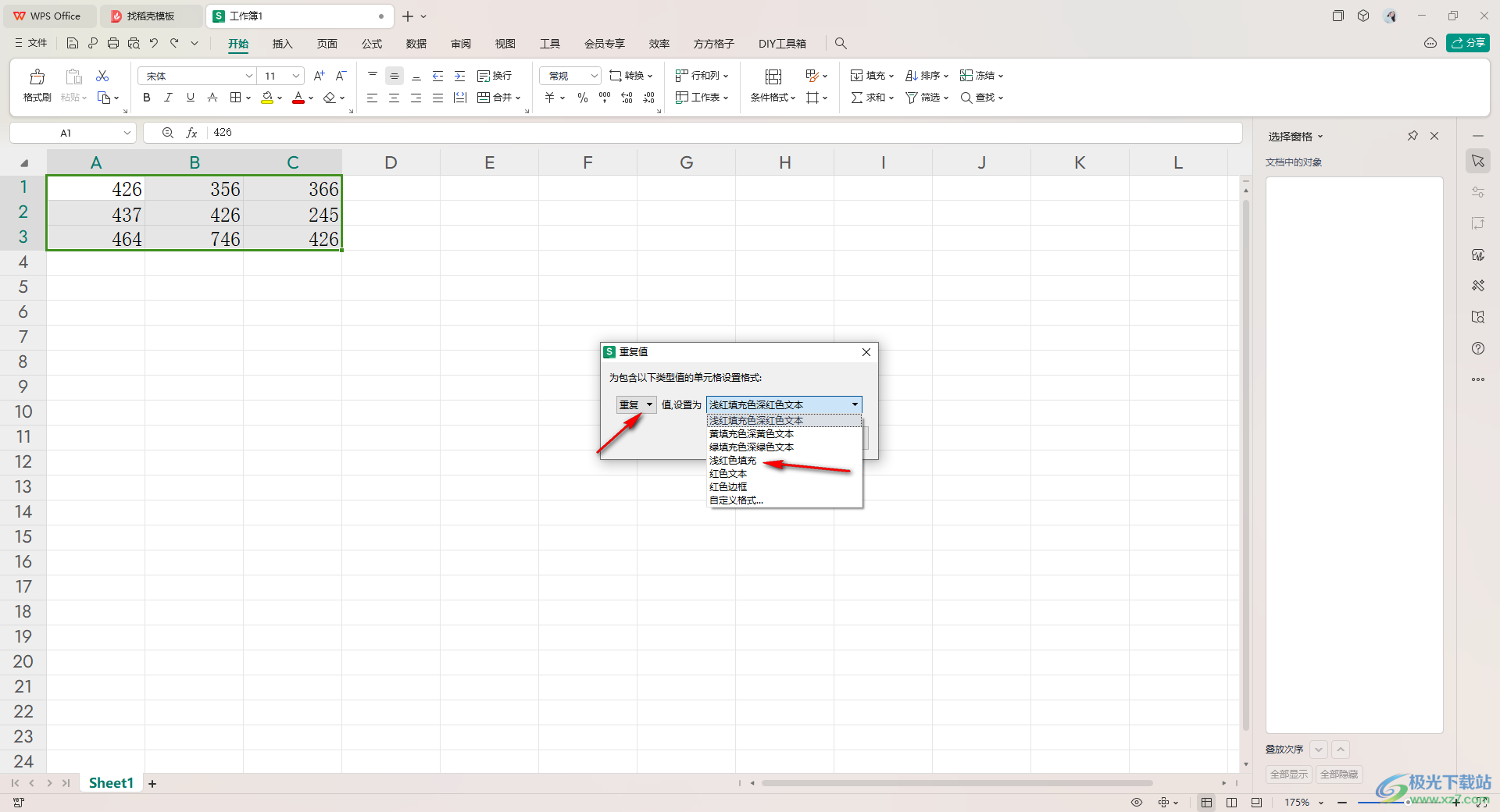The image size is (1500, 812).
Task: Click the fill color bucket icon
Action: [267, 98]
